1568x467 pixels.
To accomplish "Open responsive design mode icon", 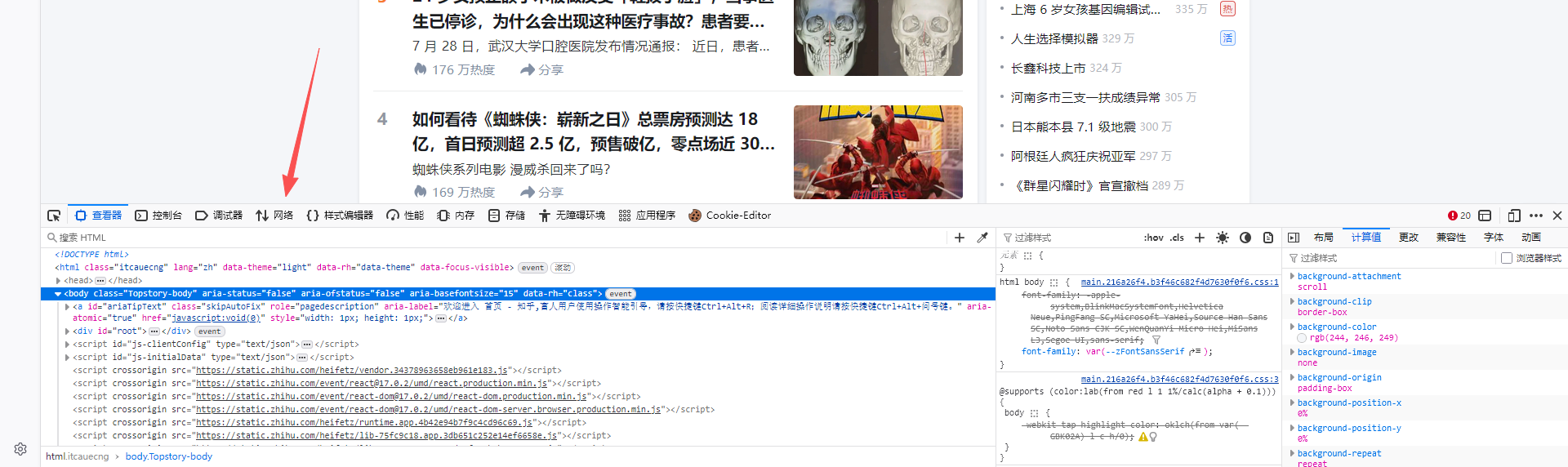I will click(x=1514, y=216).
